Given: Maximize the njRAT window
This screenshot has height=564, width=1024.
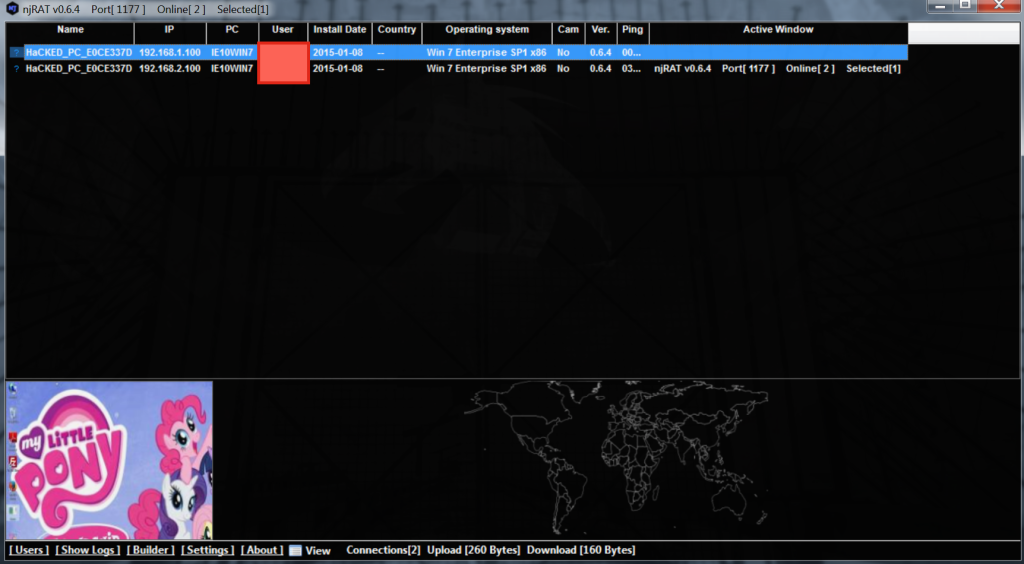Looking at the screenshot, I should pos(965,6).
